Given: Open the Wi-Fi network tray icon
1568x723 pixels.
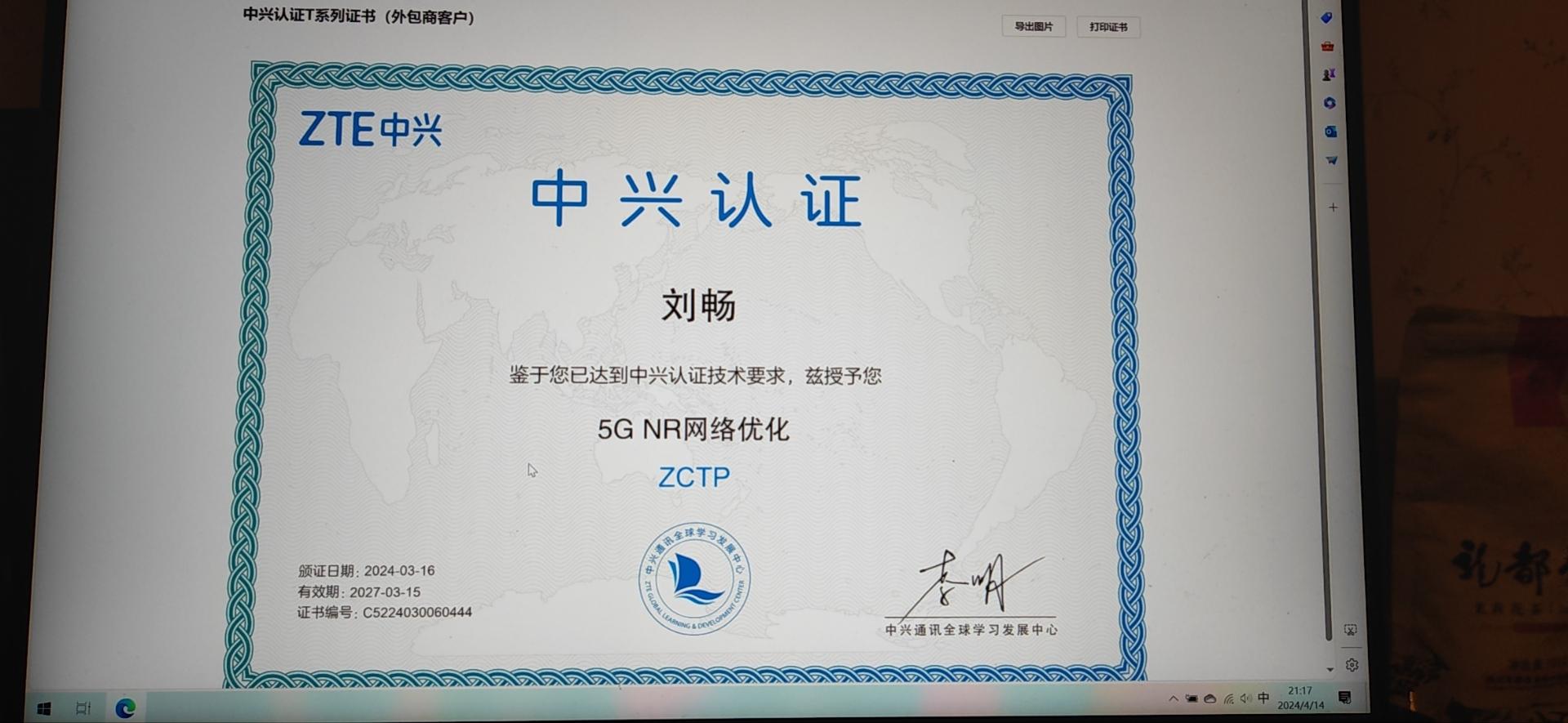Looking at the screenshot, I should [x=1228, y=698].
